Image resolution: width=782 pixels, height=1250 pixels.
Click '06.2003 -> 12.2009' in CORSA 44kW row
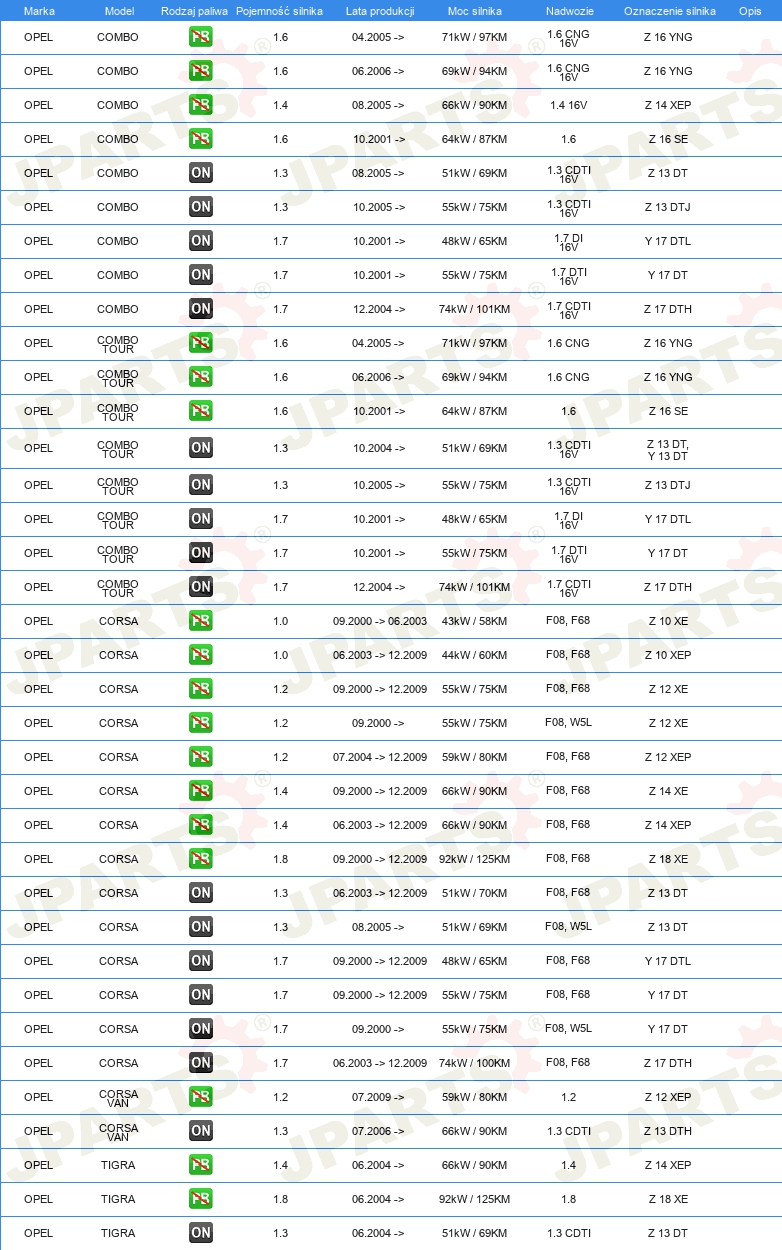pos(380,655)
